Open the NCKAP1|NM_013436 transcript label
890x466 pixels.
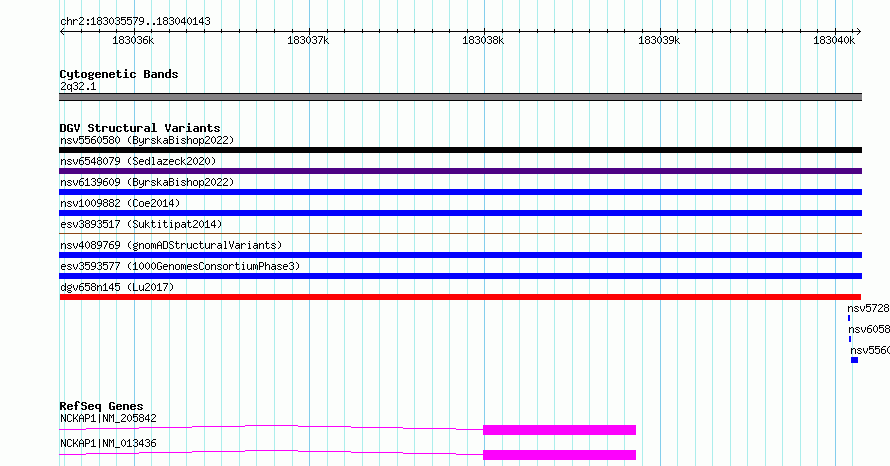(108, 443)
